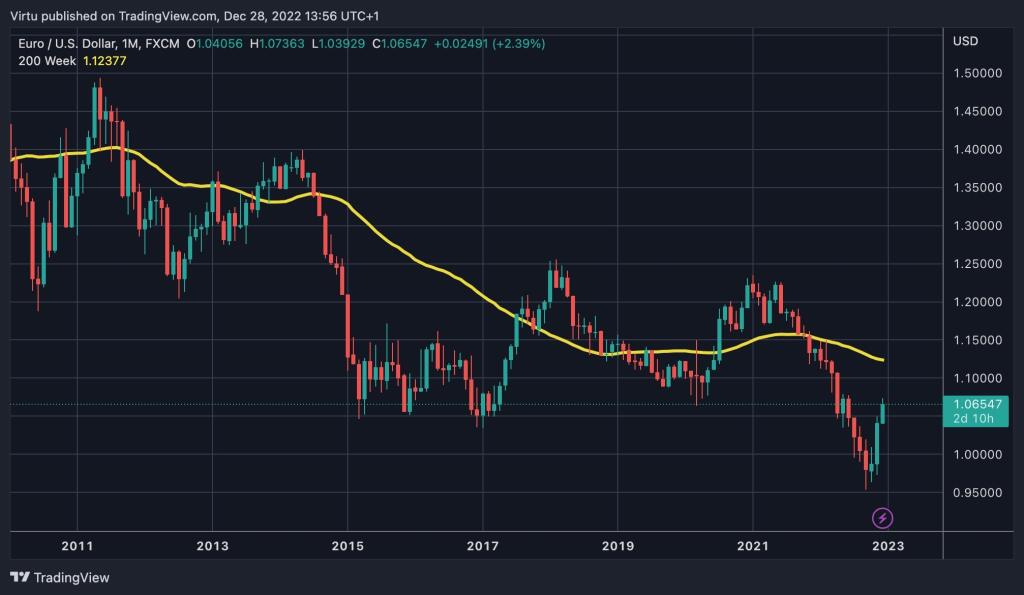Viewport: 1024px width, 595px height.
Task: Click the 1.00000 price axis label
Action: [978, 455]
